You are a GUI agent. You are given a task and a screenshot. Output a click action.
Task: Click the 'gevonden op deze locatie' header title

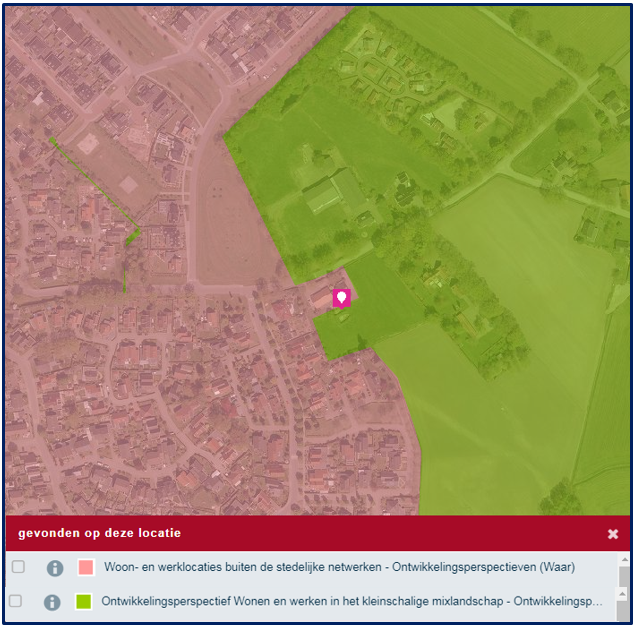[x=100, y=533]
